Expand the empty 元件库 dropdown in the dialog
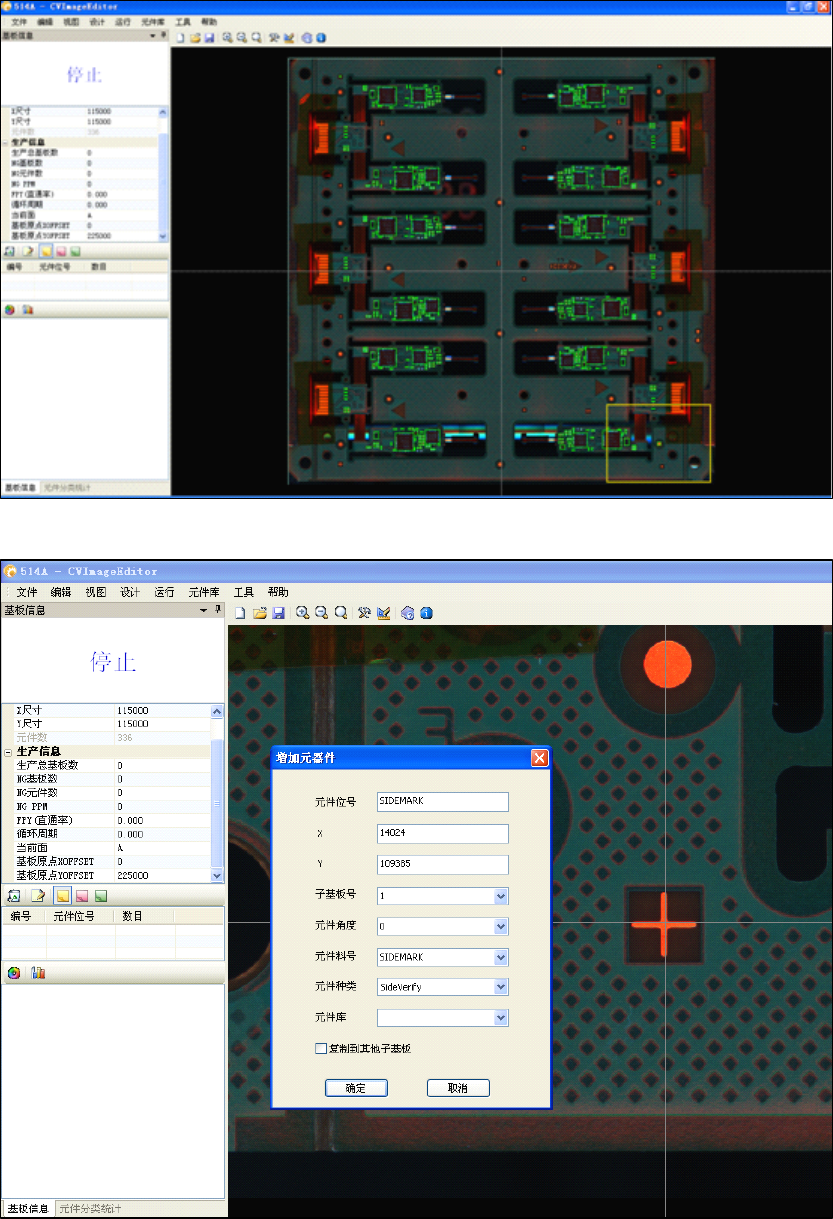The height and width of the screenshot is (1219, 833). 501,1018
